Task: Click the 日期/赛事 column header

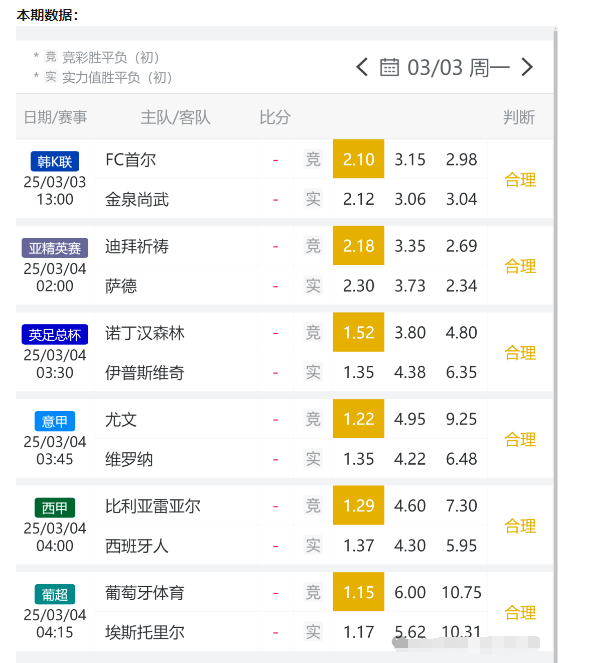Action: click(55, 117)
